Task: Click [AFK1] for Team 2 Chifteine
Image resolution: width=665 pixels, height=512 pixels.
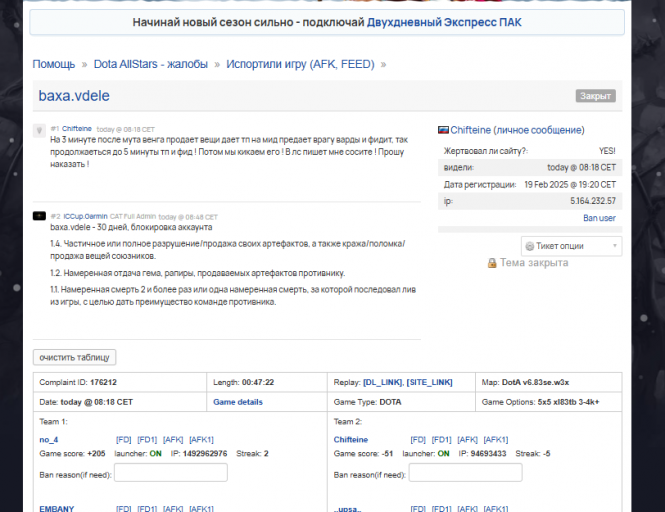Action: (x=496, y=439)
